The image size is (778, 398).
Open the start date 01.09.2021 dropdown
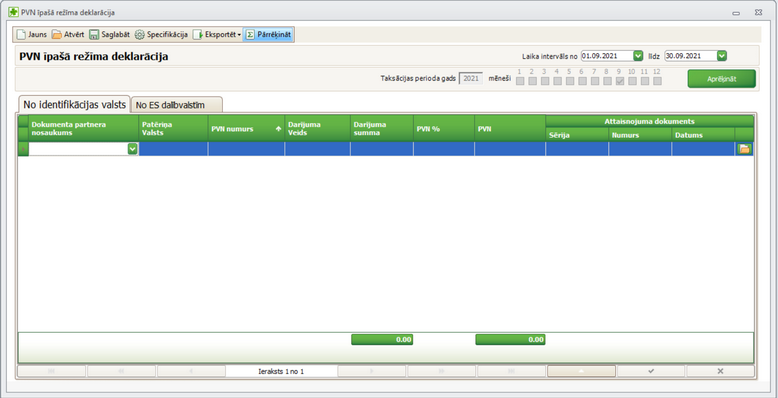[x=638, y=56]
